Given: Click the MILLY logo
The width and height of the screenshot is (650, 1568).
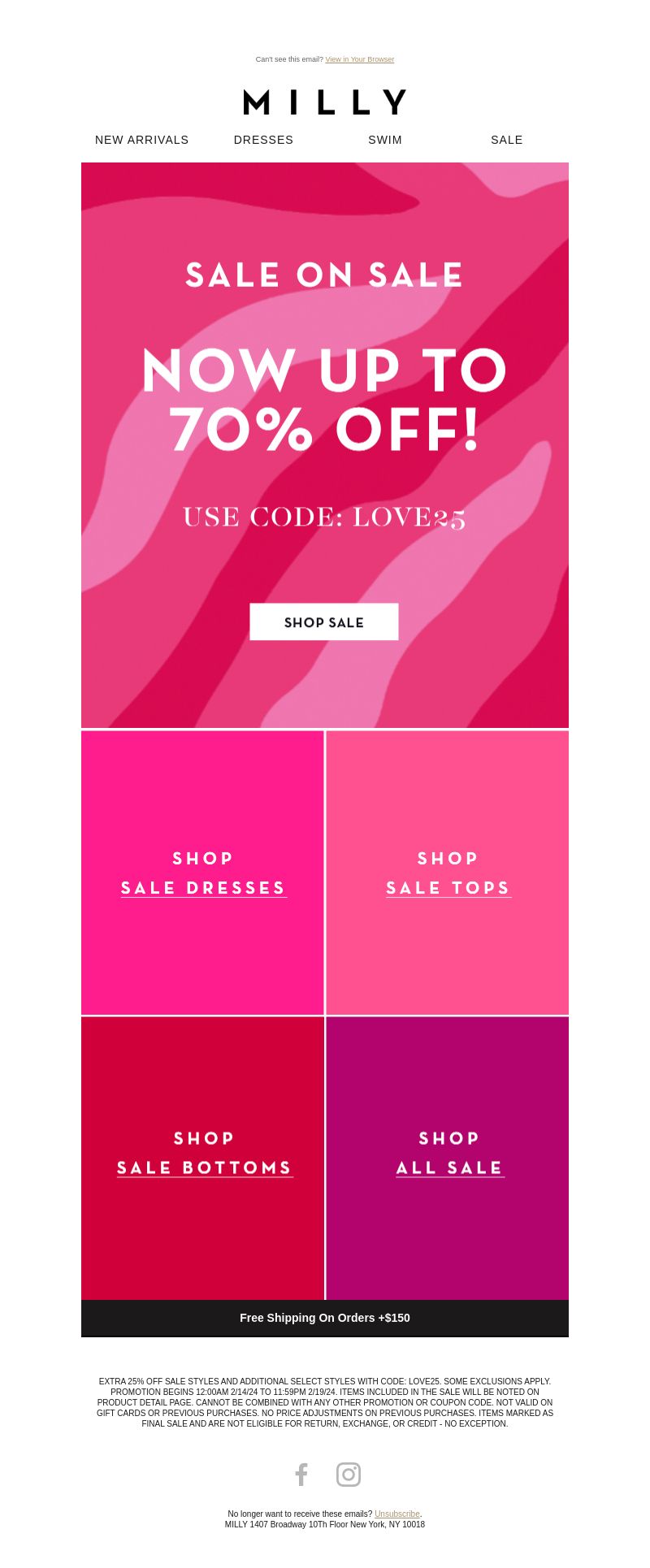Looking at the screenshot, I should point(325,102).
